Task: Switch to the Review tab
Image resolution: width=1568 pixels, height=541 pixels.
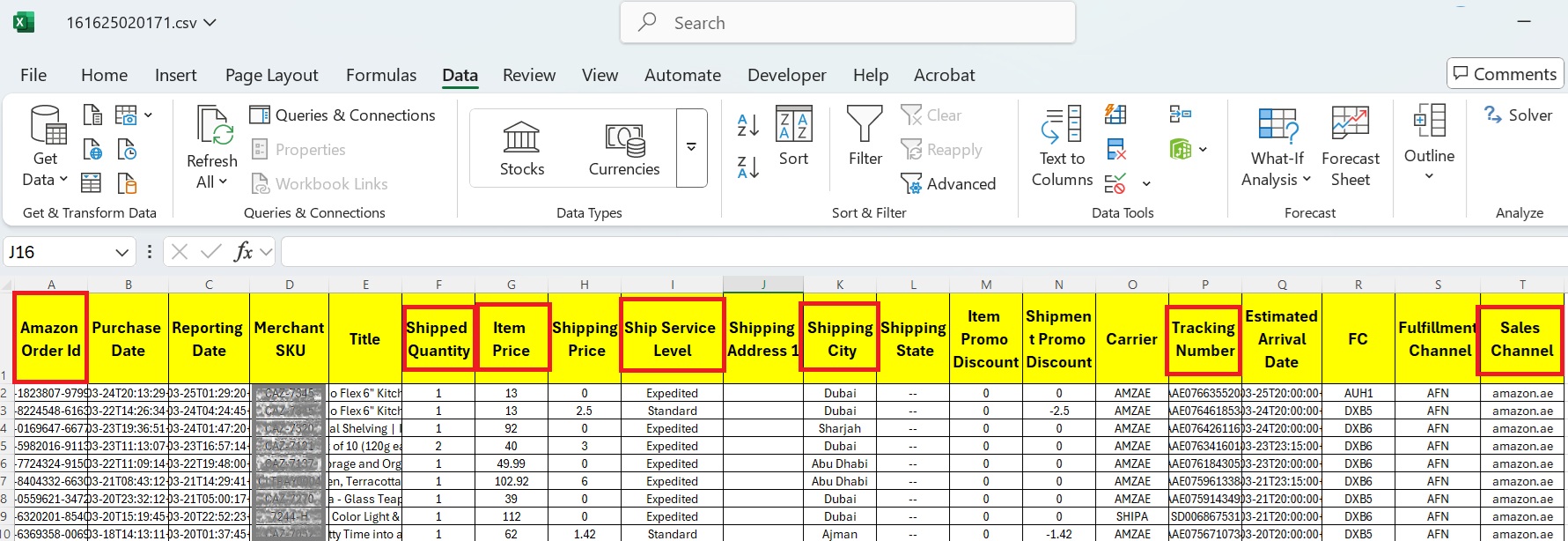Action: [529, 75]
